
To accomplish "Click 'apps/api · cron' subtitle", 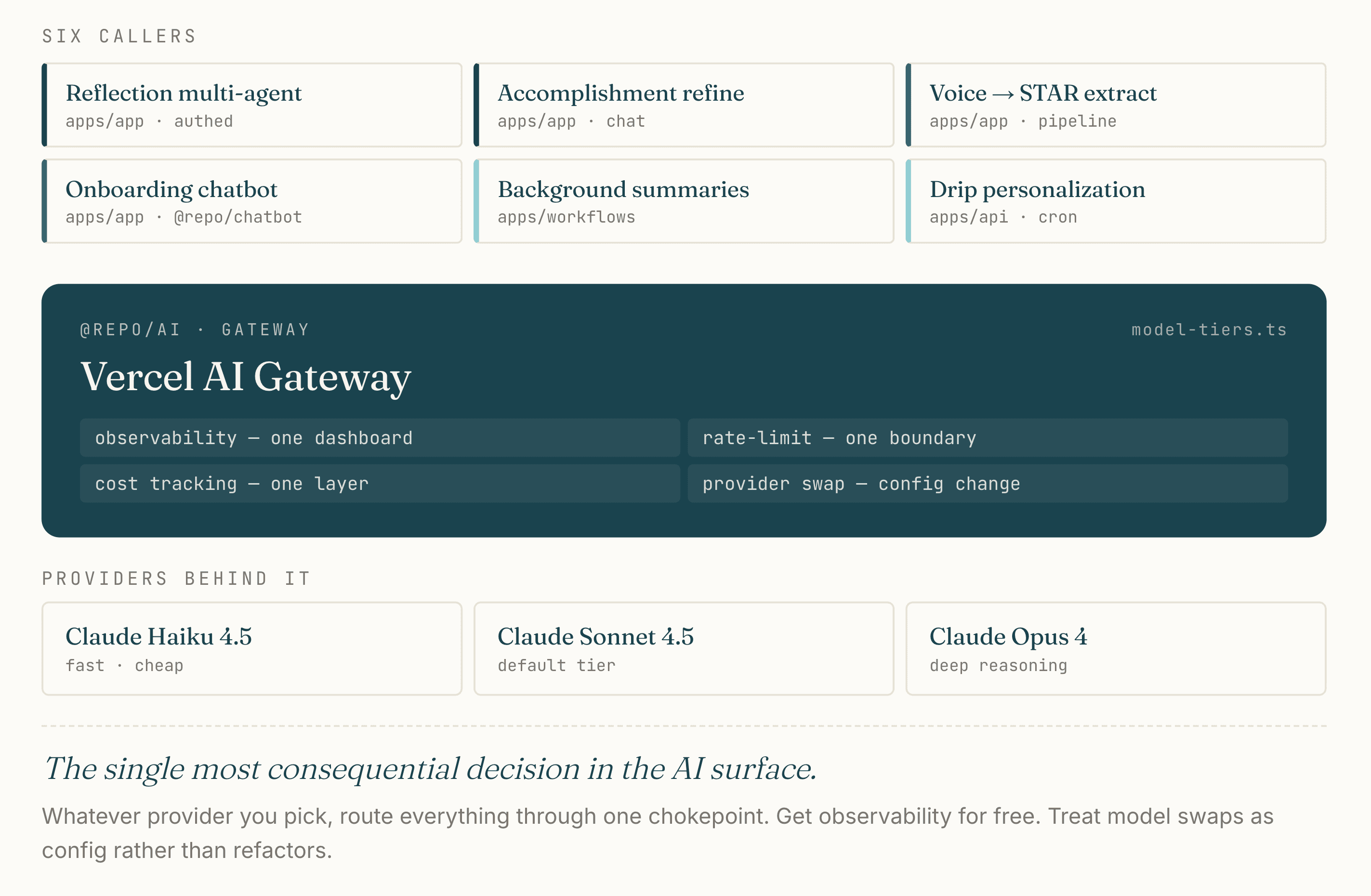I will (1003, 217).
